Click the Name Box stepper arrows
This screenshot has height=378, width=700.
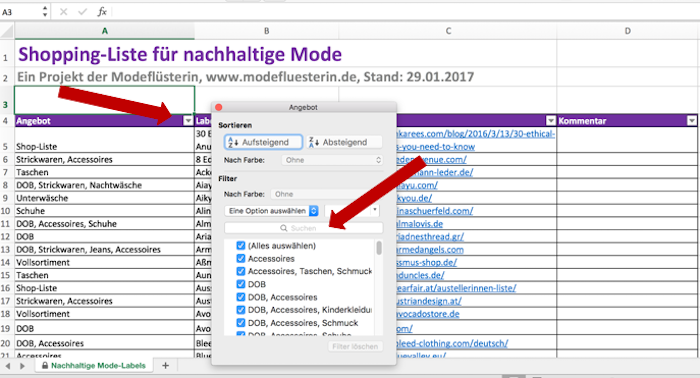45,12
